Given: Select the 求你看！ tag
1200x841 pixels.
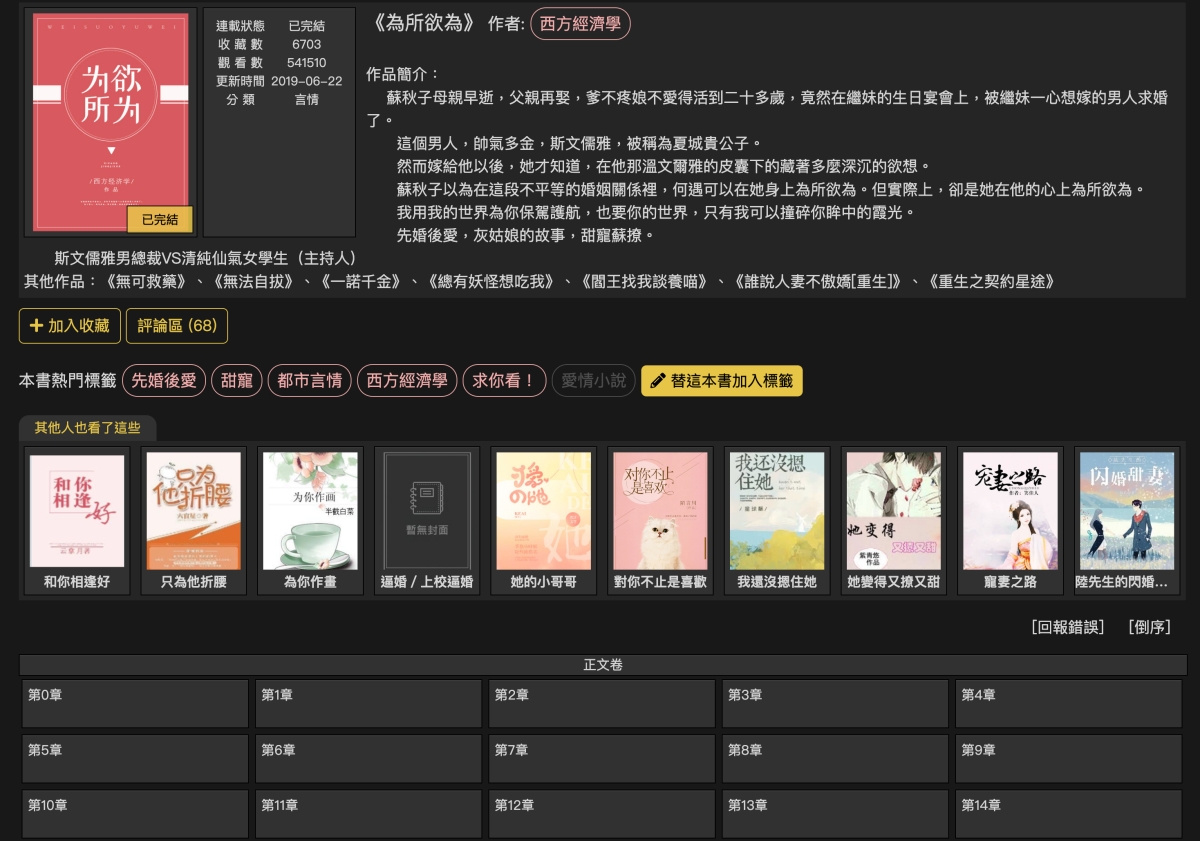Looking at the screenshot, I should tap(504, 381).
